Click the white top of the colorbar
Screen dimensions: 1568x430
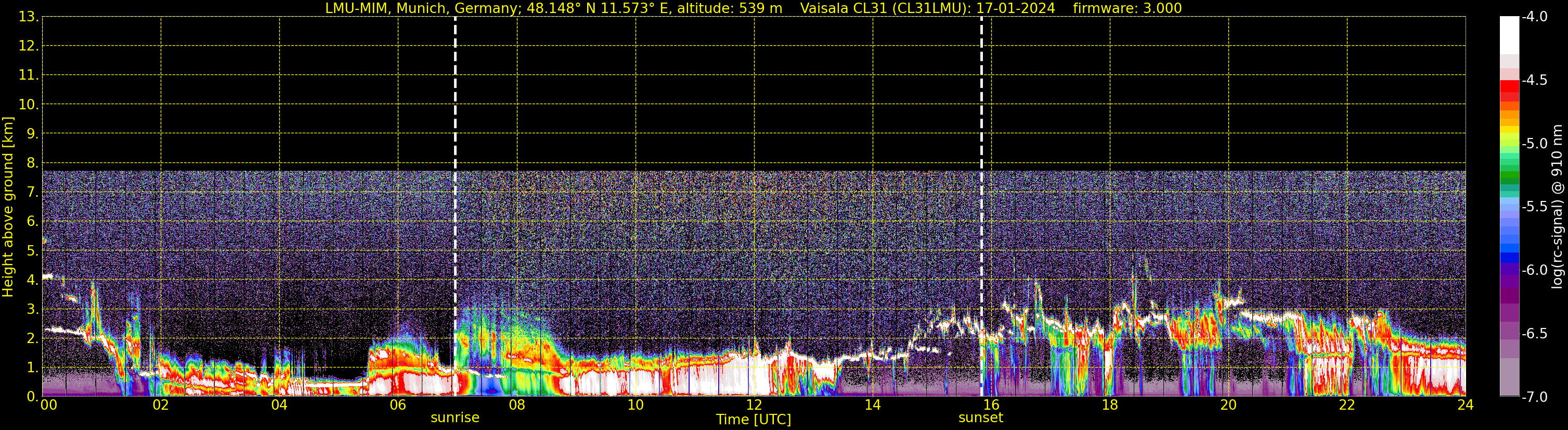coord(1509,35)
